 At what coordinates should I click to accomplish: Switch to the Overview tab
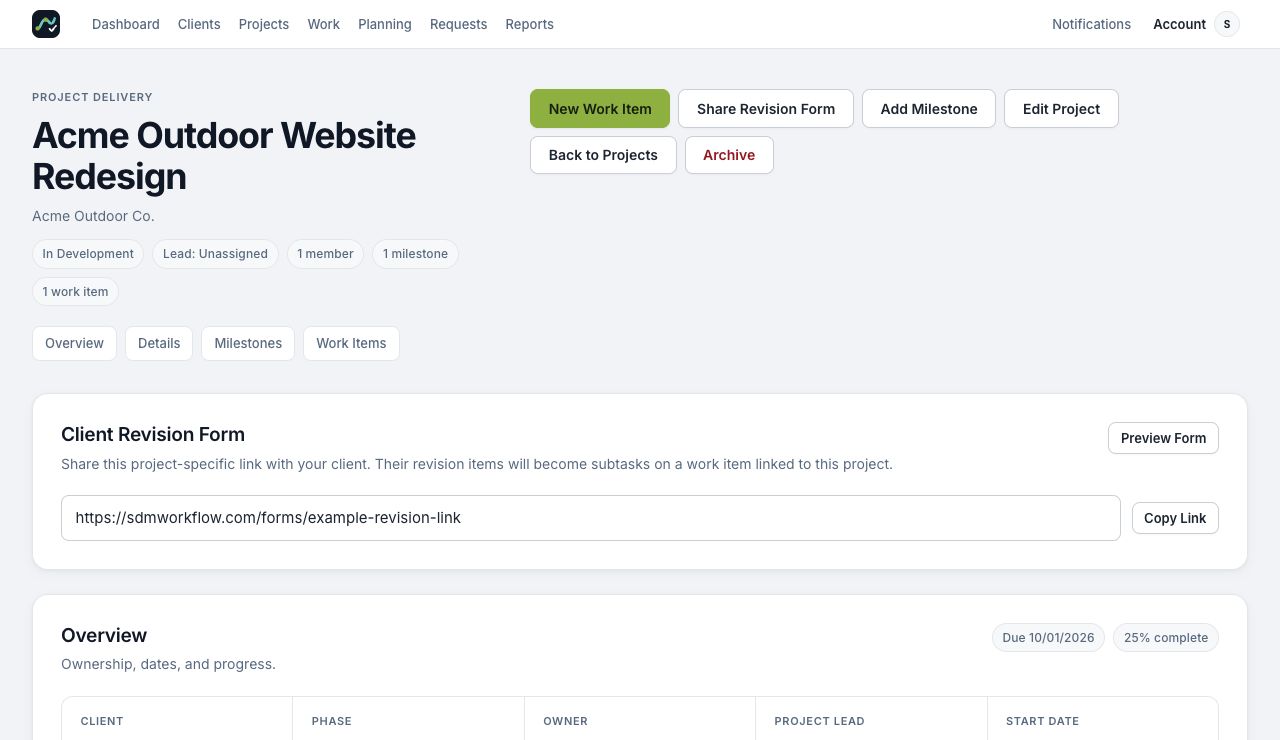(x=74, y=343)
